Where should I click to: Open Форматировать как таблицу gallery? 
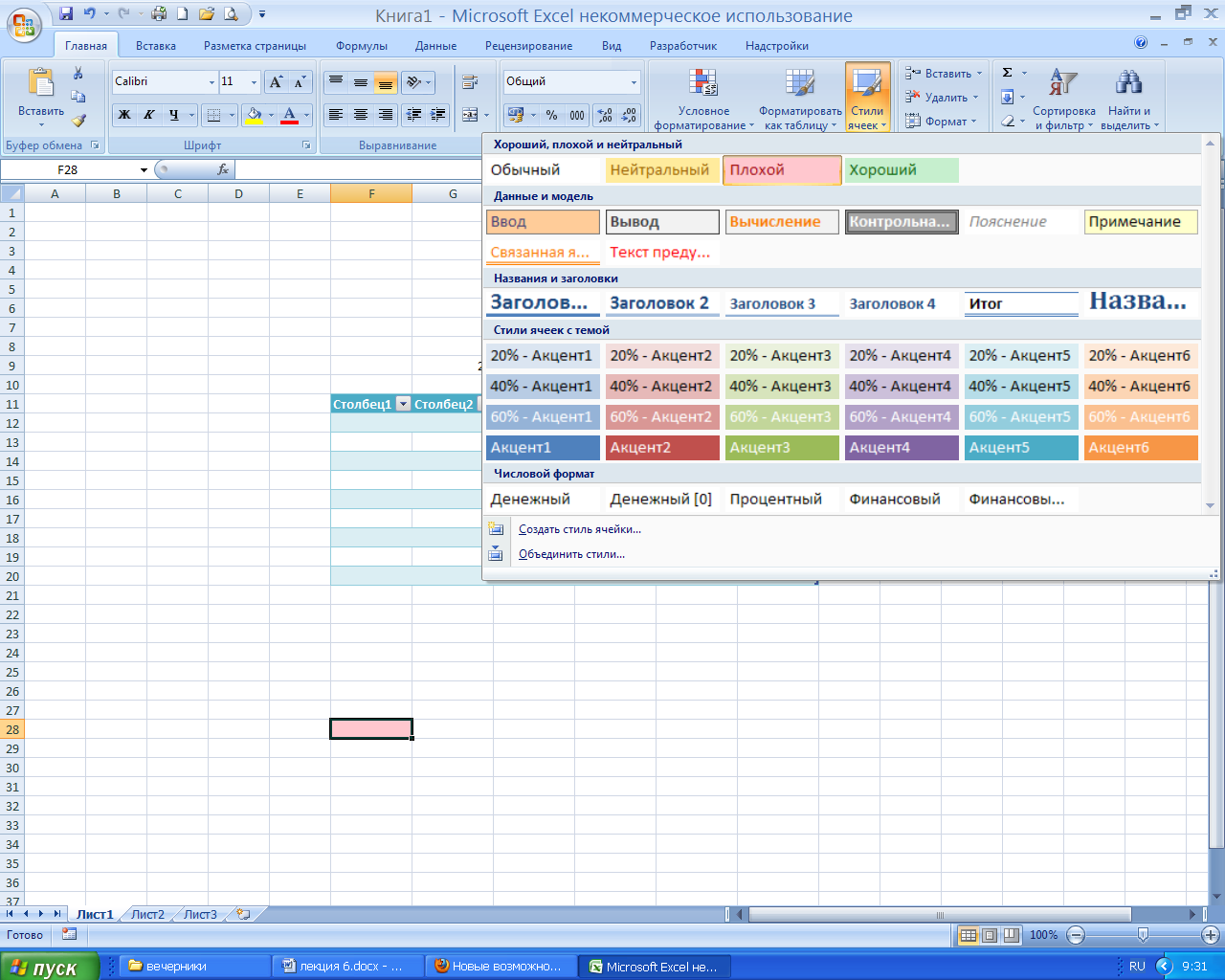[x=800, y=99]
